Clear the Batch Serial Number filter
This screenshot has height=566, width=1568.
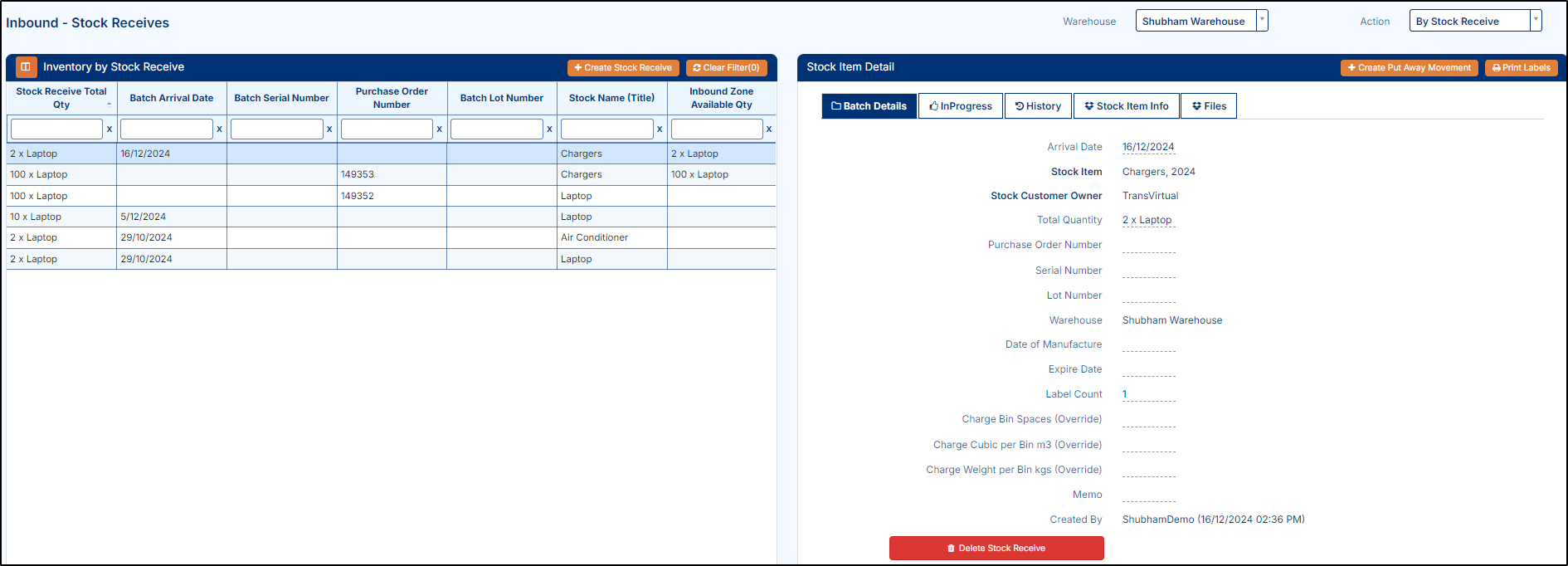pyautogui.click(x=329, y=129)
